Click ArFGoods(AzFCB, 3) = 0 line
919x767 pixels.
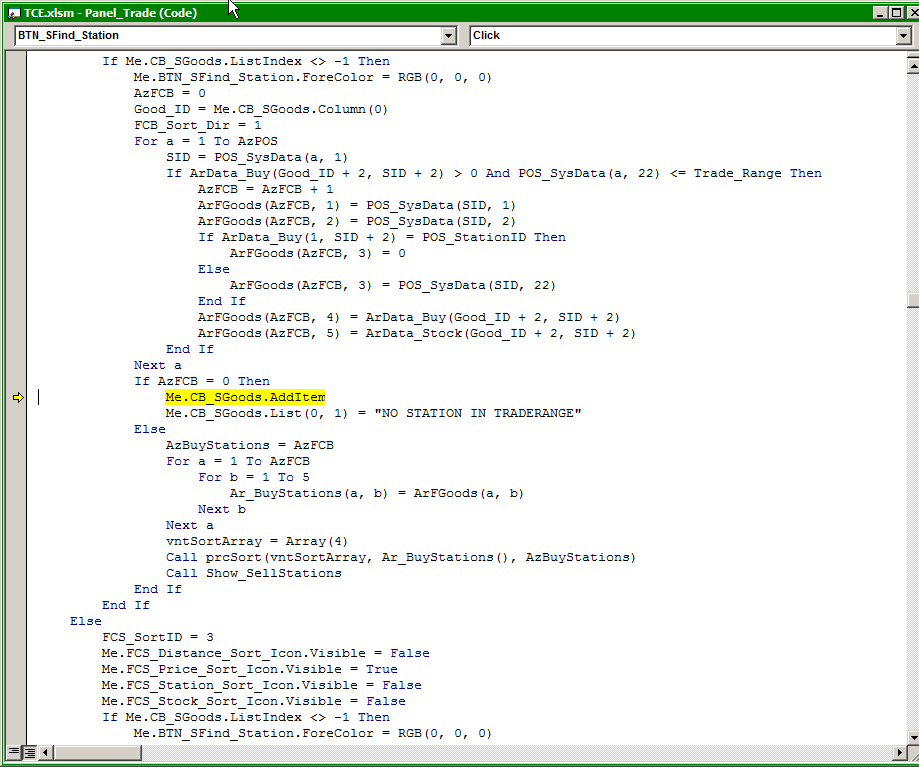click(318, 253)
